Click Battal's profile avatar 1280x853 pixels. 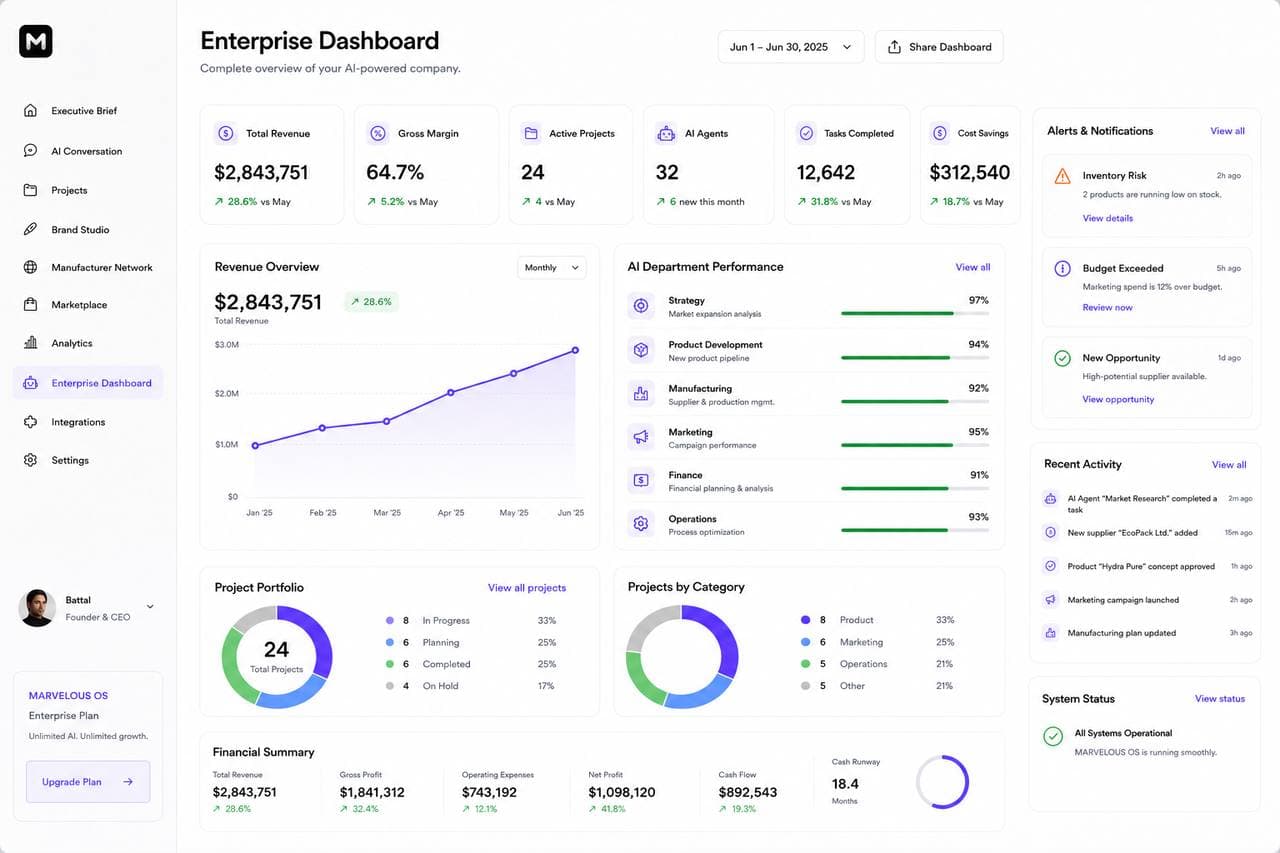tap(37, 608)
